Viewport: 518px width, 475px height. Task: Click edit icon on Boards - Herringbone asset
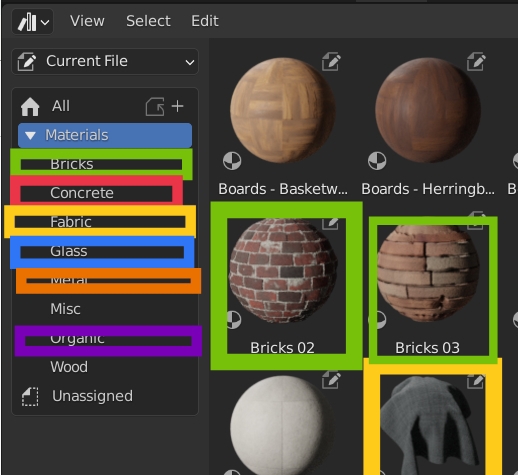coord(476,61)
